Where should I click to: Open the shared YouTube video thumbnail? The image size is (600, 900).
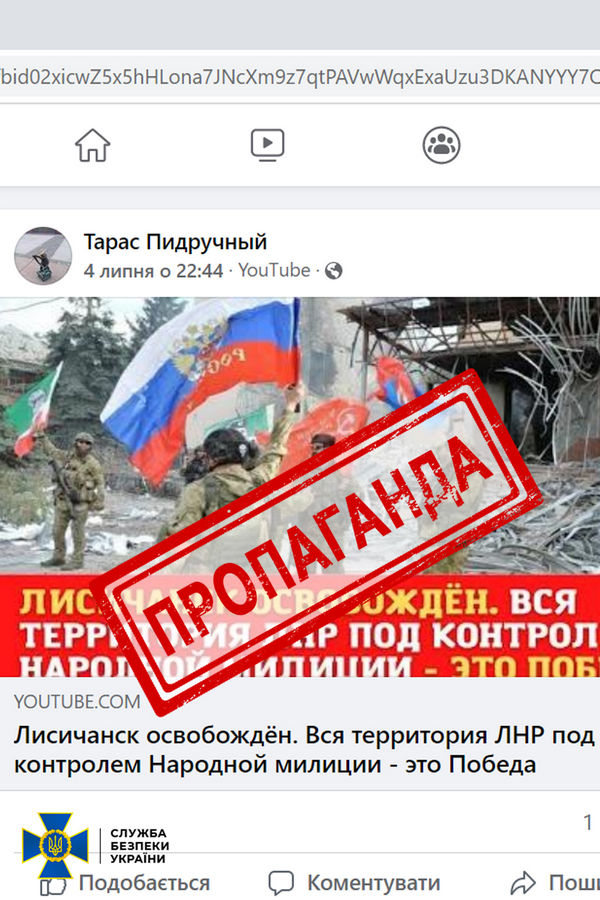[300, 487]
